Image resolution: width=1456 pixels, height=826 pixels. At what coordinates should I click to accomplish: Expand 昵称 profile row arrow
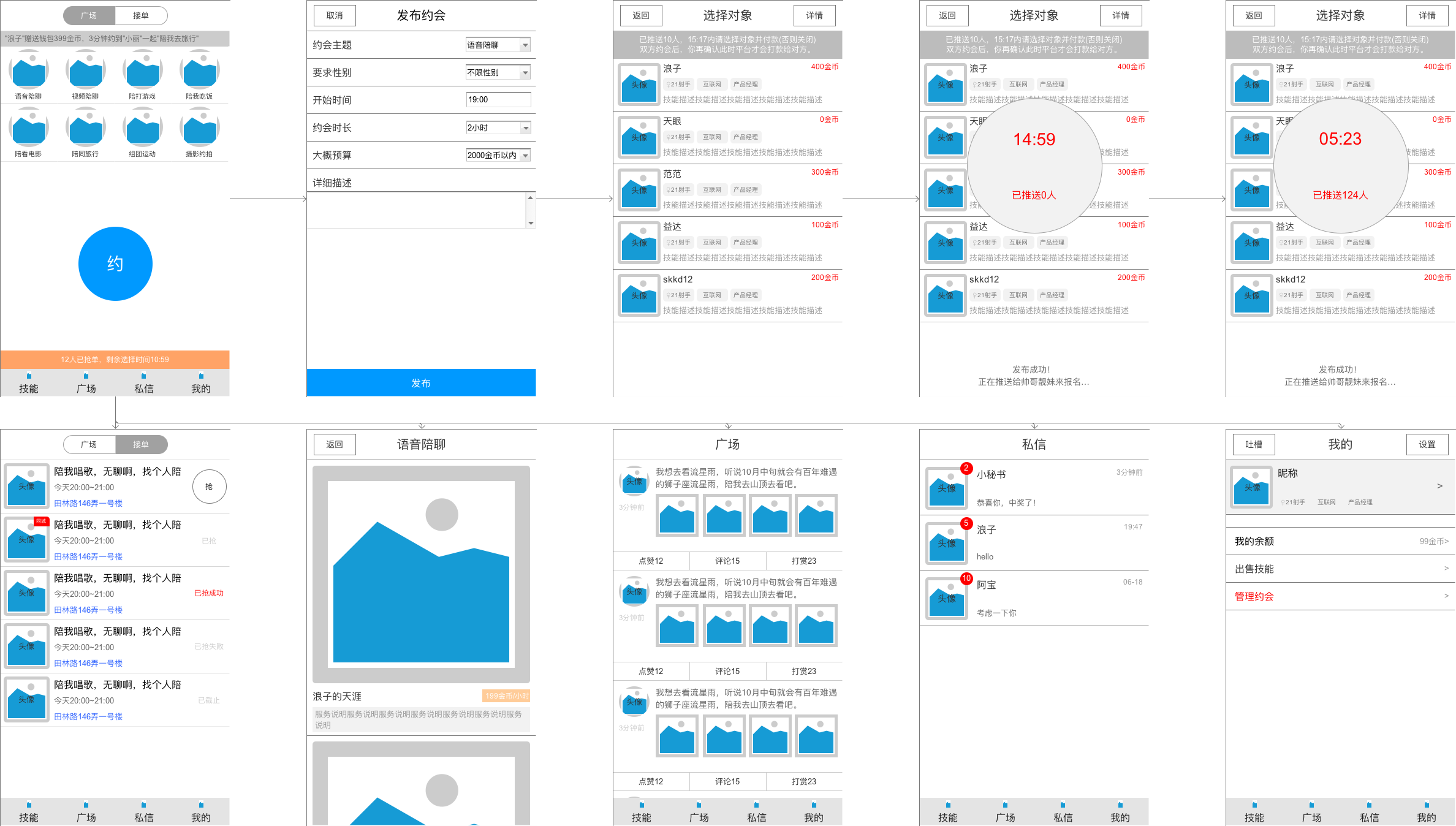[1439, 486]
